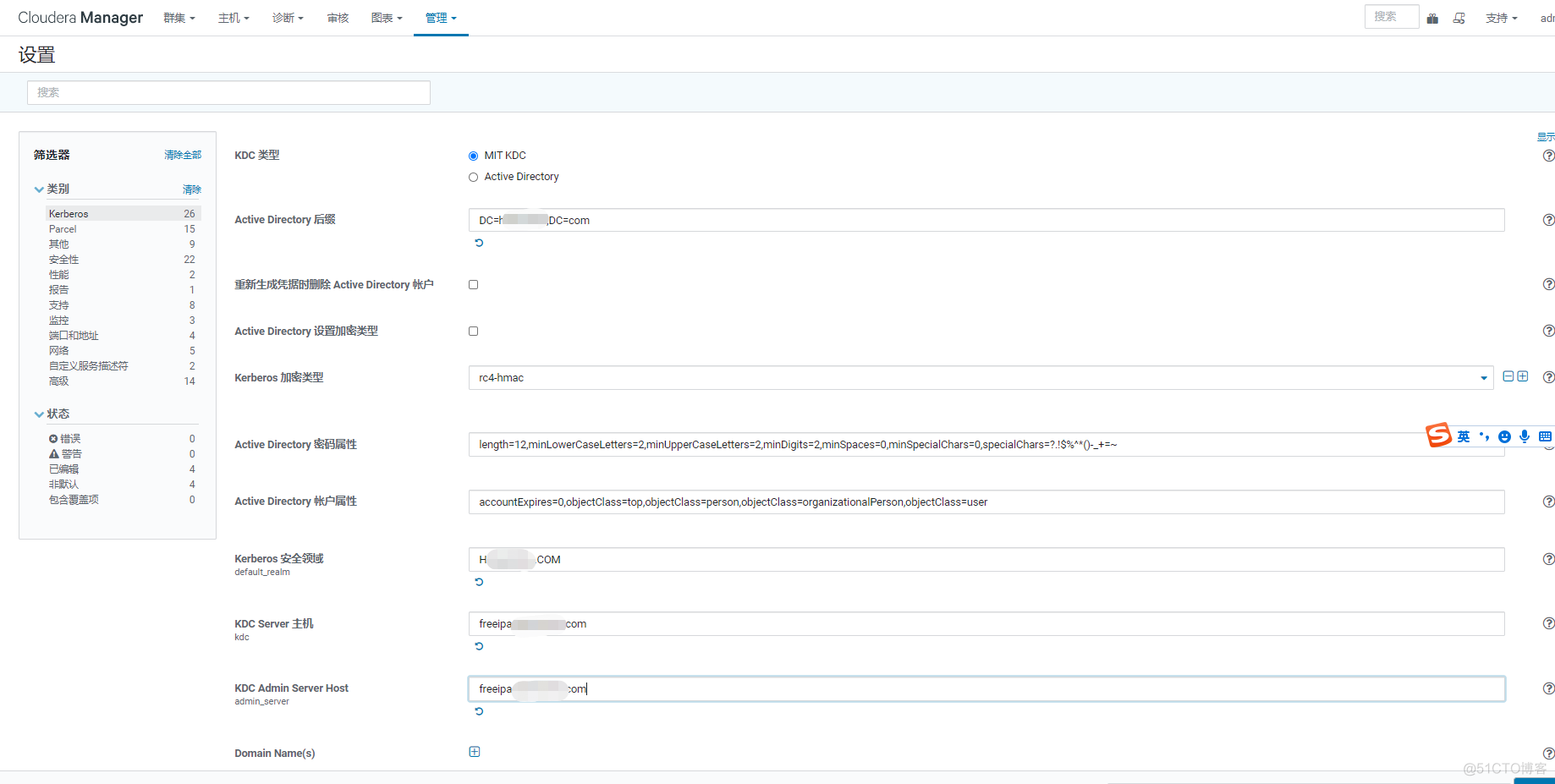Filter by Parcel category
Screen dimensions: 1555x784
point(123,229)
